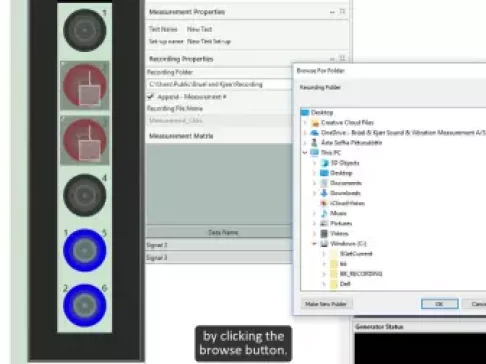The image size is (486, 364).
Task: Select the Signal 2 row
Action: (x=219, y=245)
